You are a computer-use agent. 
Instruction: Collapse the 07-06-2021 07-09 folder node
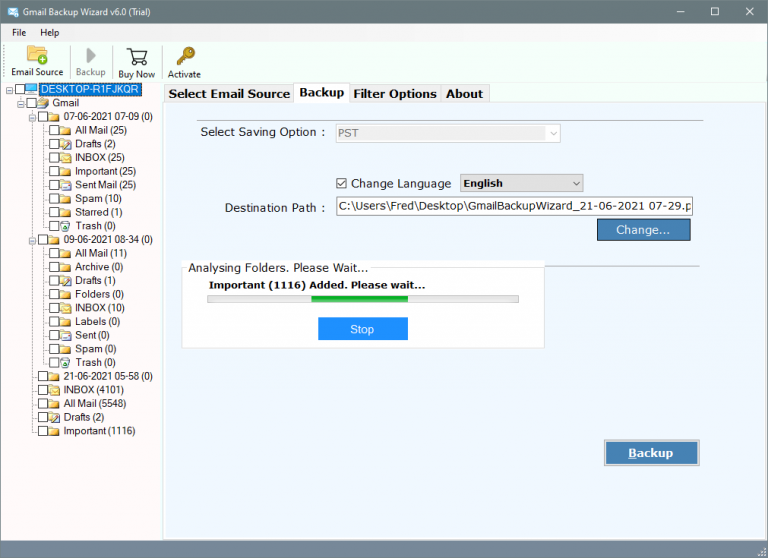(x=32, y=118)
